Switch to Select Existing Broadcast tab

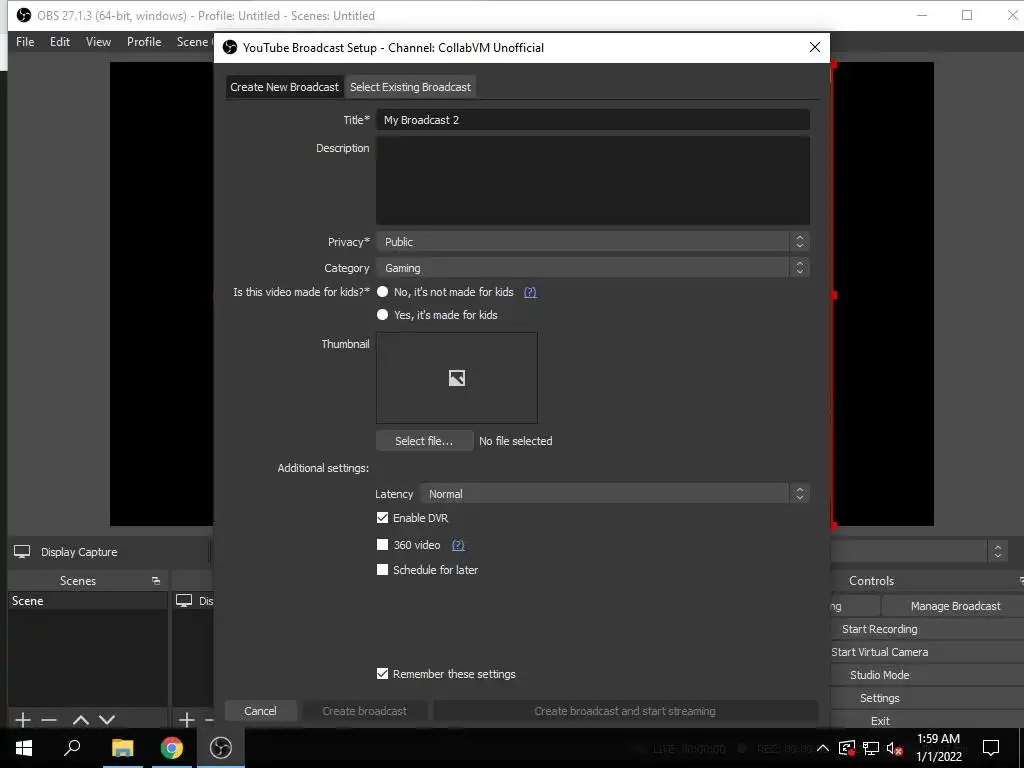pyautogui.click(x=410, y=87)
